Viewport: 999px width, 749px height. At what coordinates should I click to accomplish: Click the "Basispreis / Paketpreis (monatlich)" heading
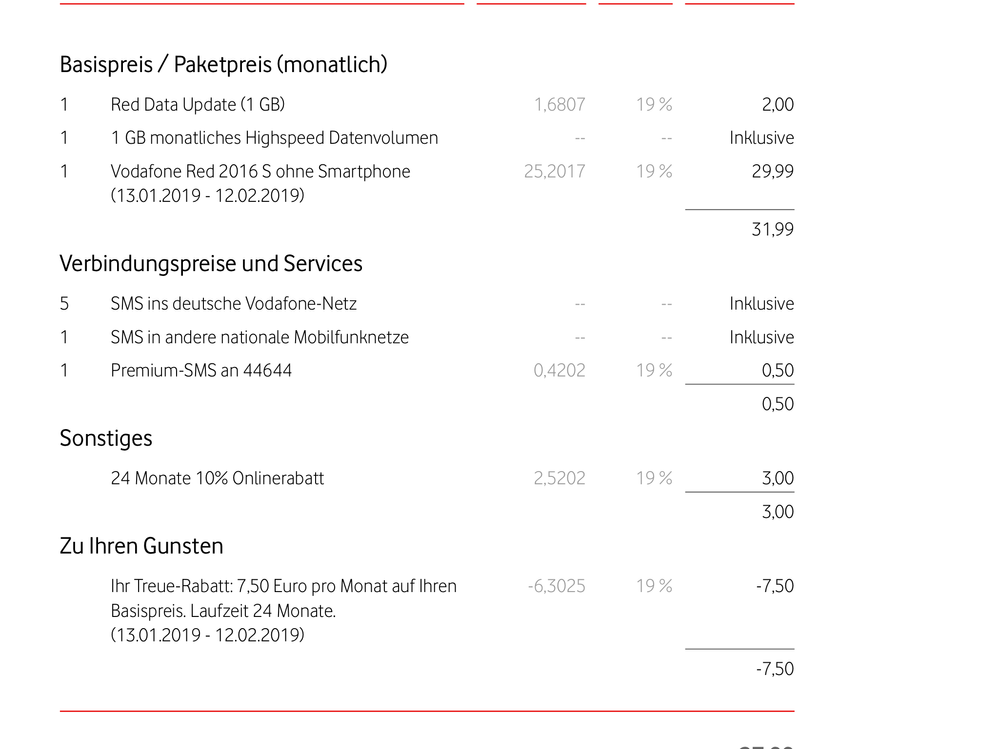(223, 65)
